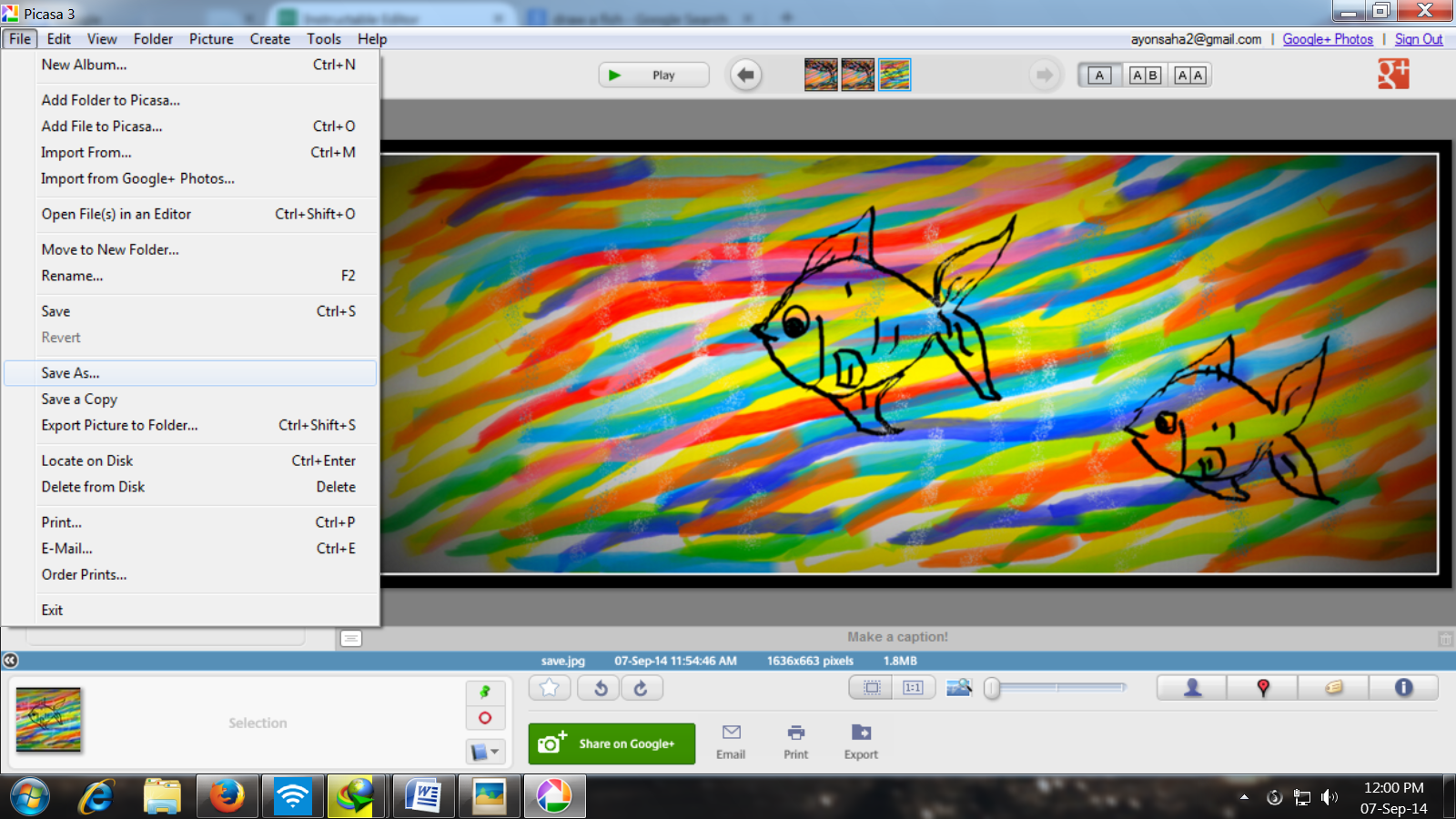Switch to side-by-side A B view
1456x819 pixels.
1145,76
